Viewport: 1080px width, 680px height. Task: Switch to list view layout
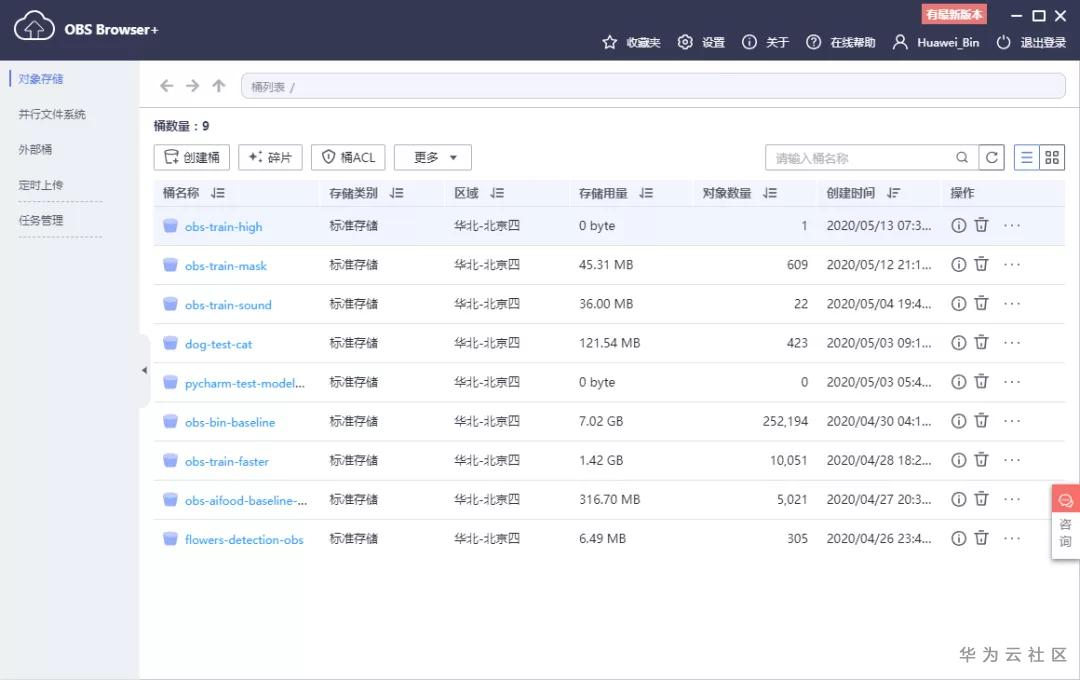(x=1026, y=158)
